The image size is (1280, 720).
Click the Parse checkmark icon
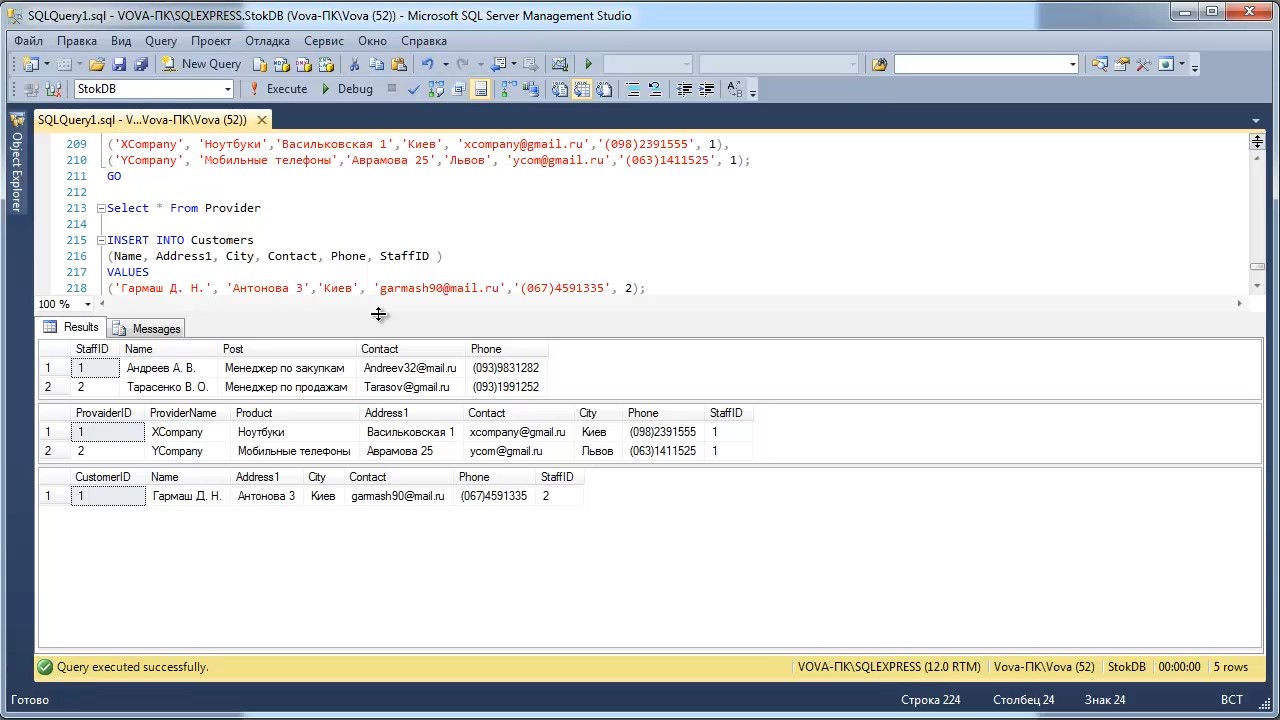[x=413, y=89]
